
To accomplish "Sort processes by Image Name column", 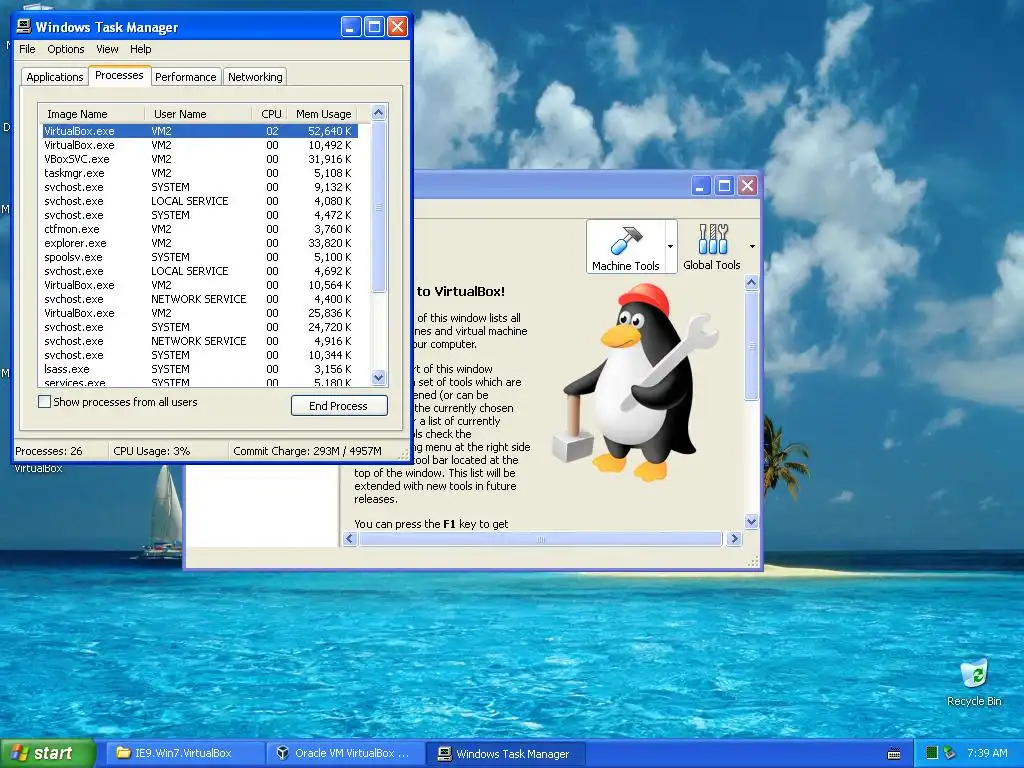I will [x=91, y=114].
